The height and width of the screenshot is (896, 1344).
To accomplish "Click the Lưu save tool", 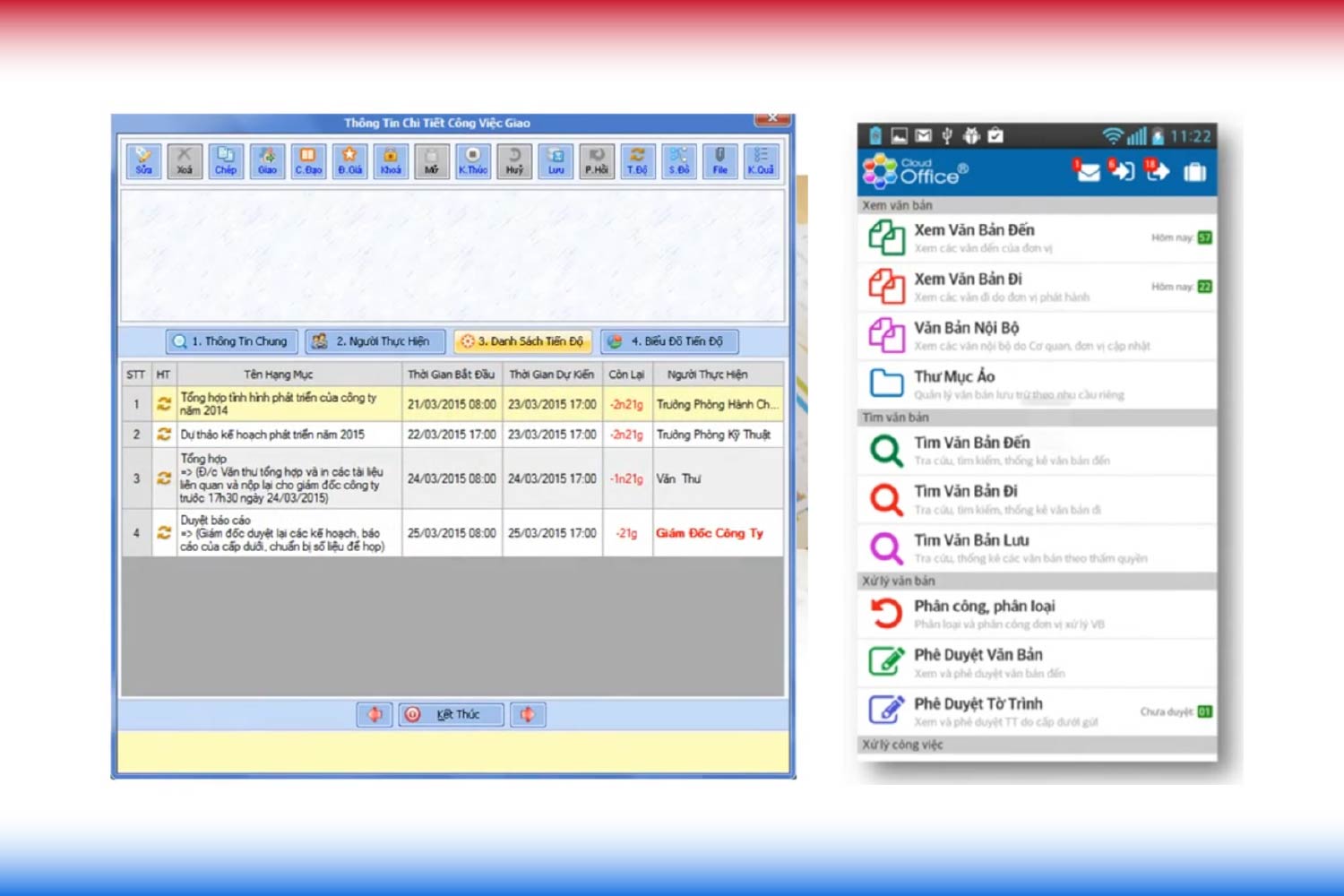I will [556, 161].
